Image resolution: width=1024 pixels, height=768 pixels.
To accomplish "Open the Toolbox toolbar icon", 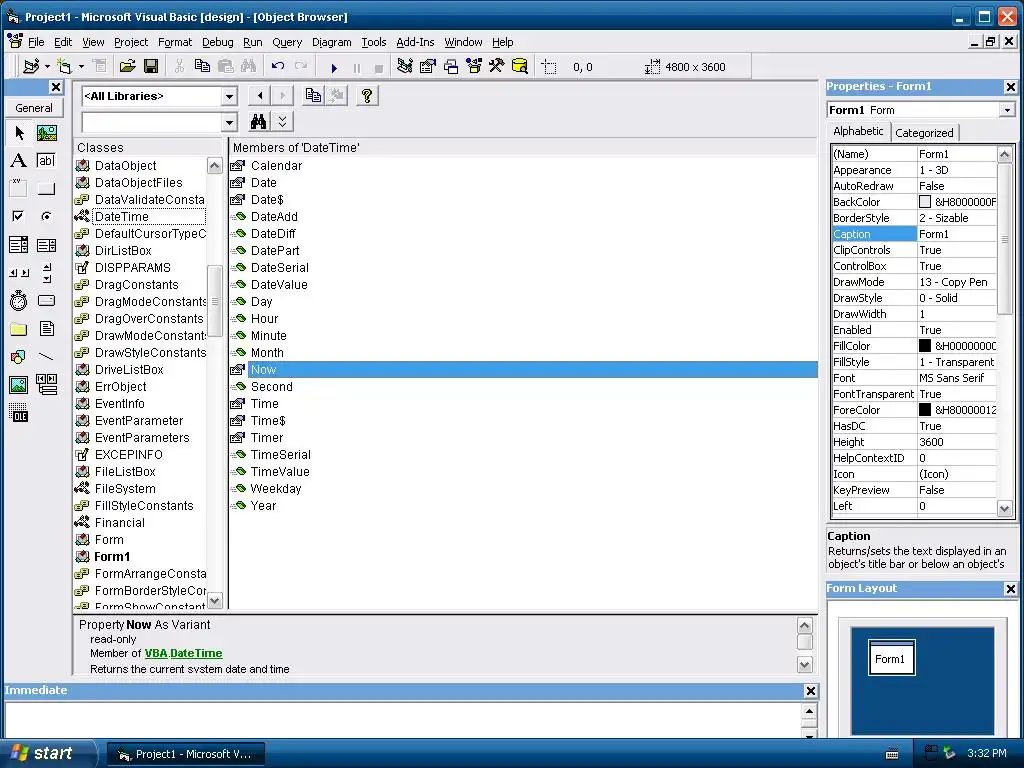I will coord(496,66).
